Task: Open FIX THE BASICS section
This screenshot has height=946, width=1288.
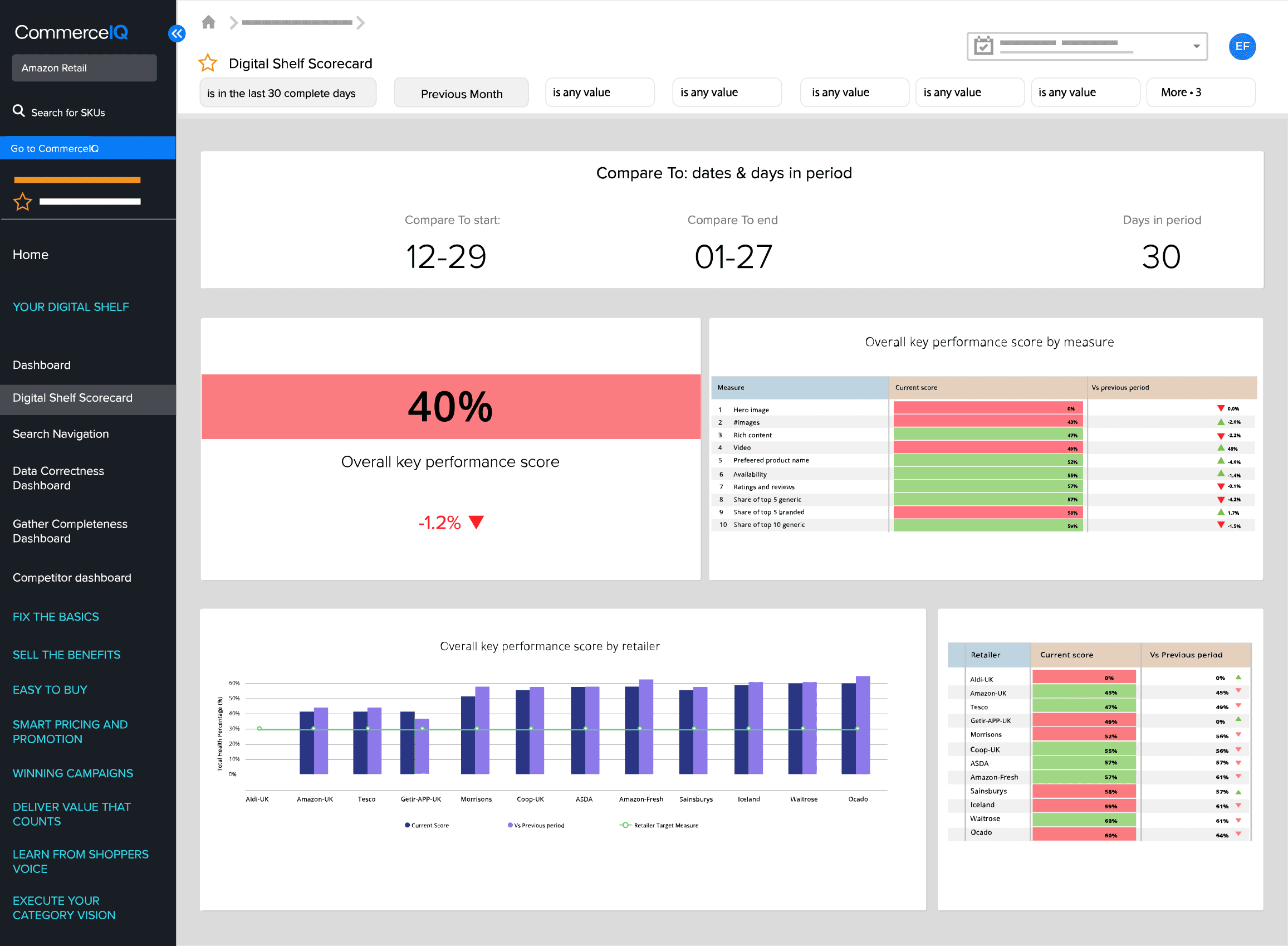Action: (56, 617)
